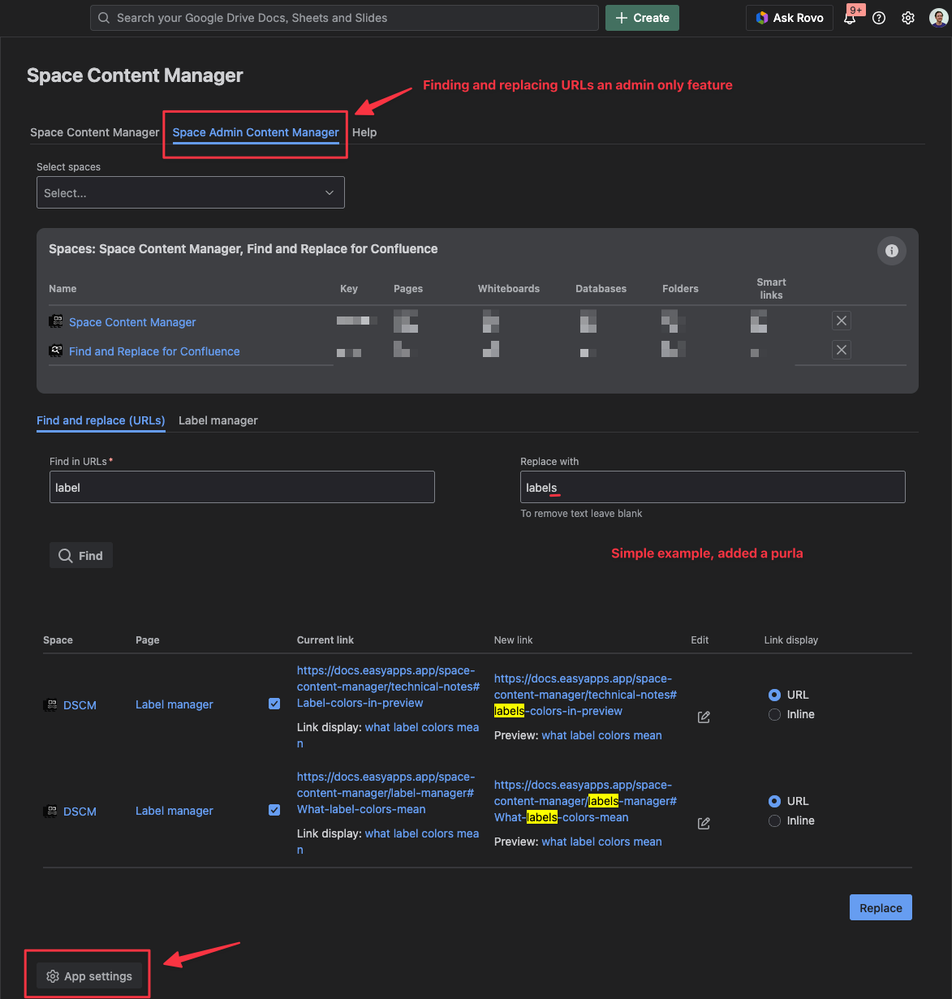Open the spaces info icon
The width and height of the screenshot is (952, 999).
(x=891, y=250)
